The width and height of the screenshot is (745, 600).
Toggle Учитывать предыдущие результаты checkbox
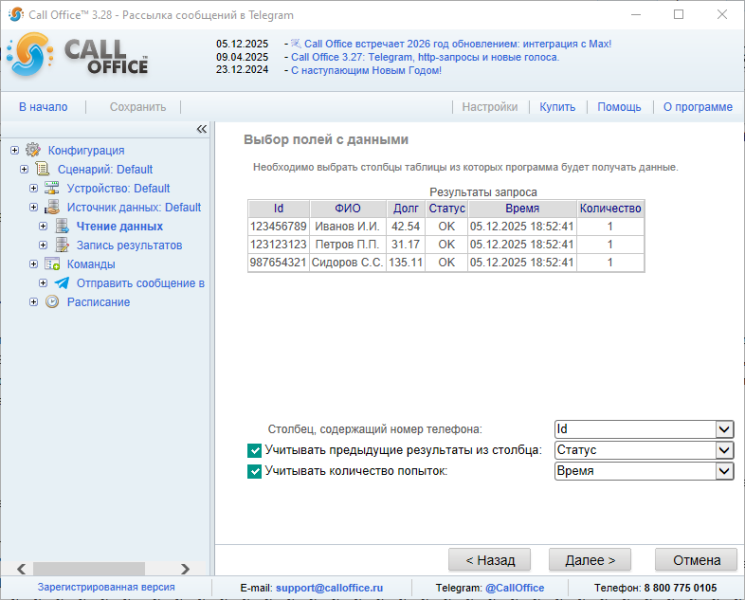pos(254,450)
